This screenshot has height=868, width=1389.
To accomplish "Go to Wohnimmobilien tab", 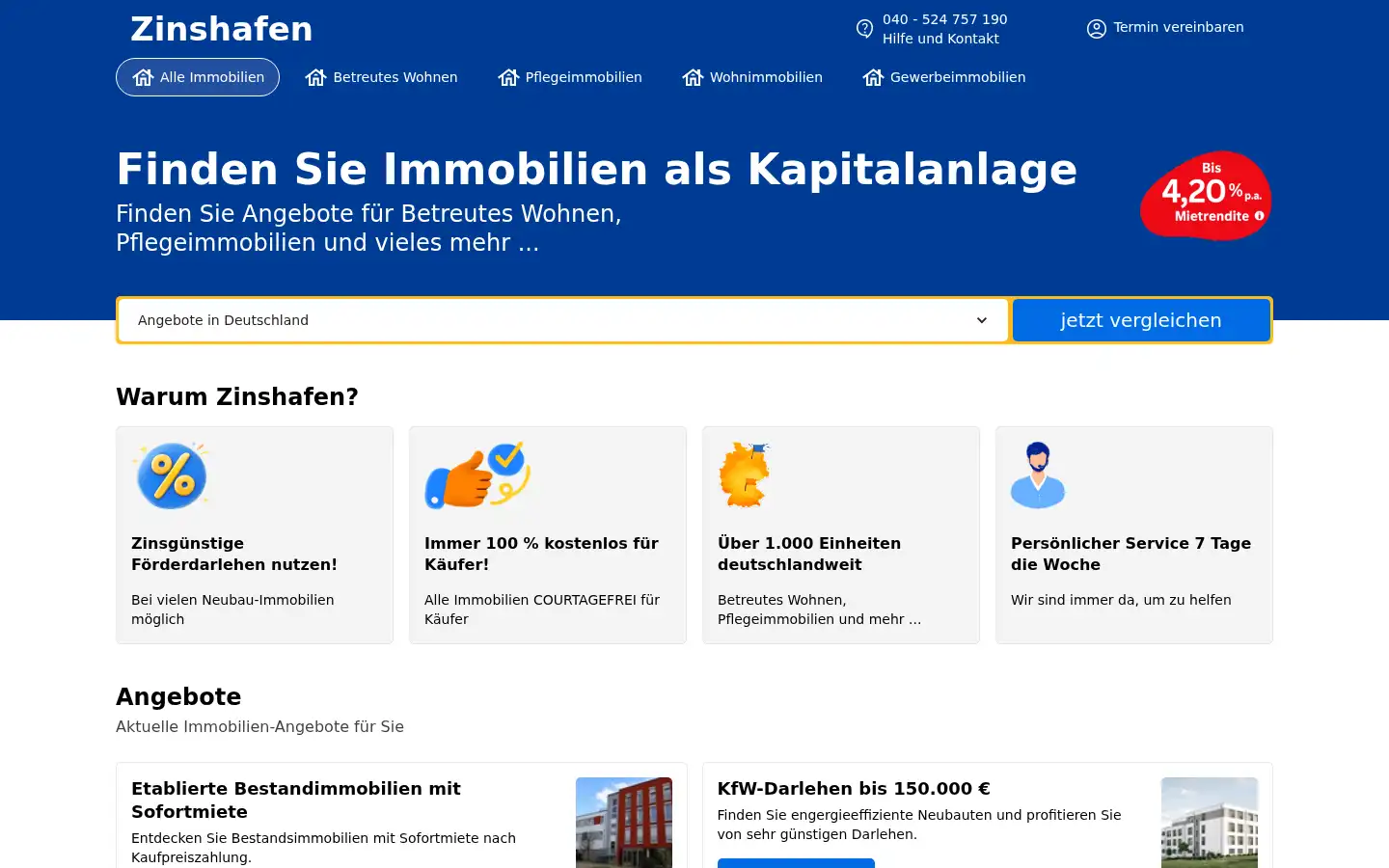I will tap(752, 77).
